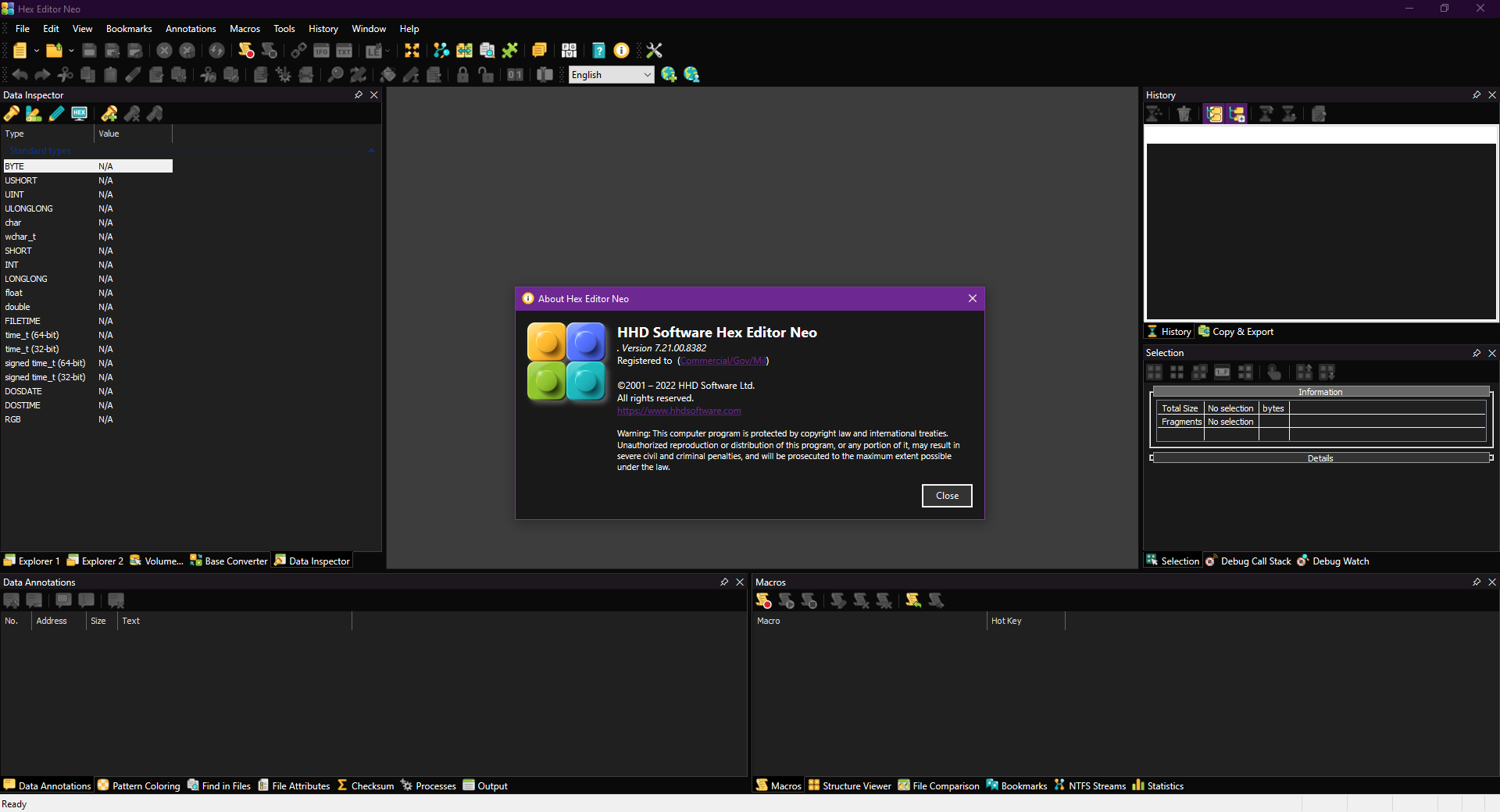Select the ULONGLONG row in Data Inspector
This screenshot has width=1500, height=812.
pos(87,208)
